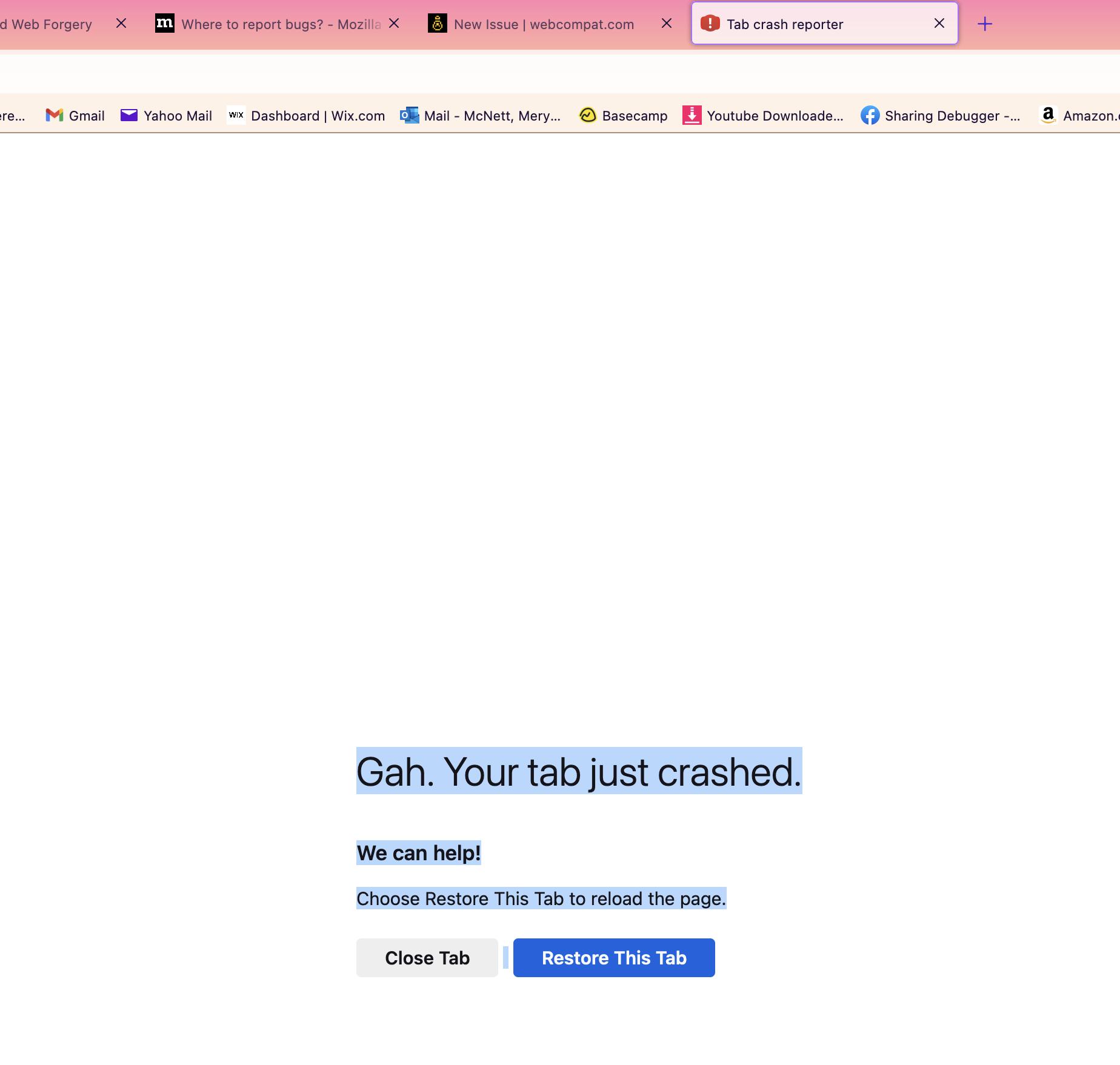Click the highlighted crash message text
The height and width of the screenshot is (1065, 1120).
click(x=578, y=771)
